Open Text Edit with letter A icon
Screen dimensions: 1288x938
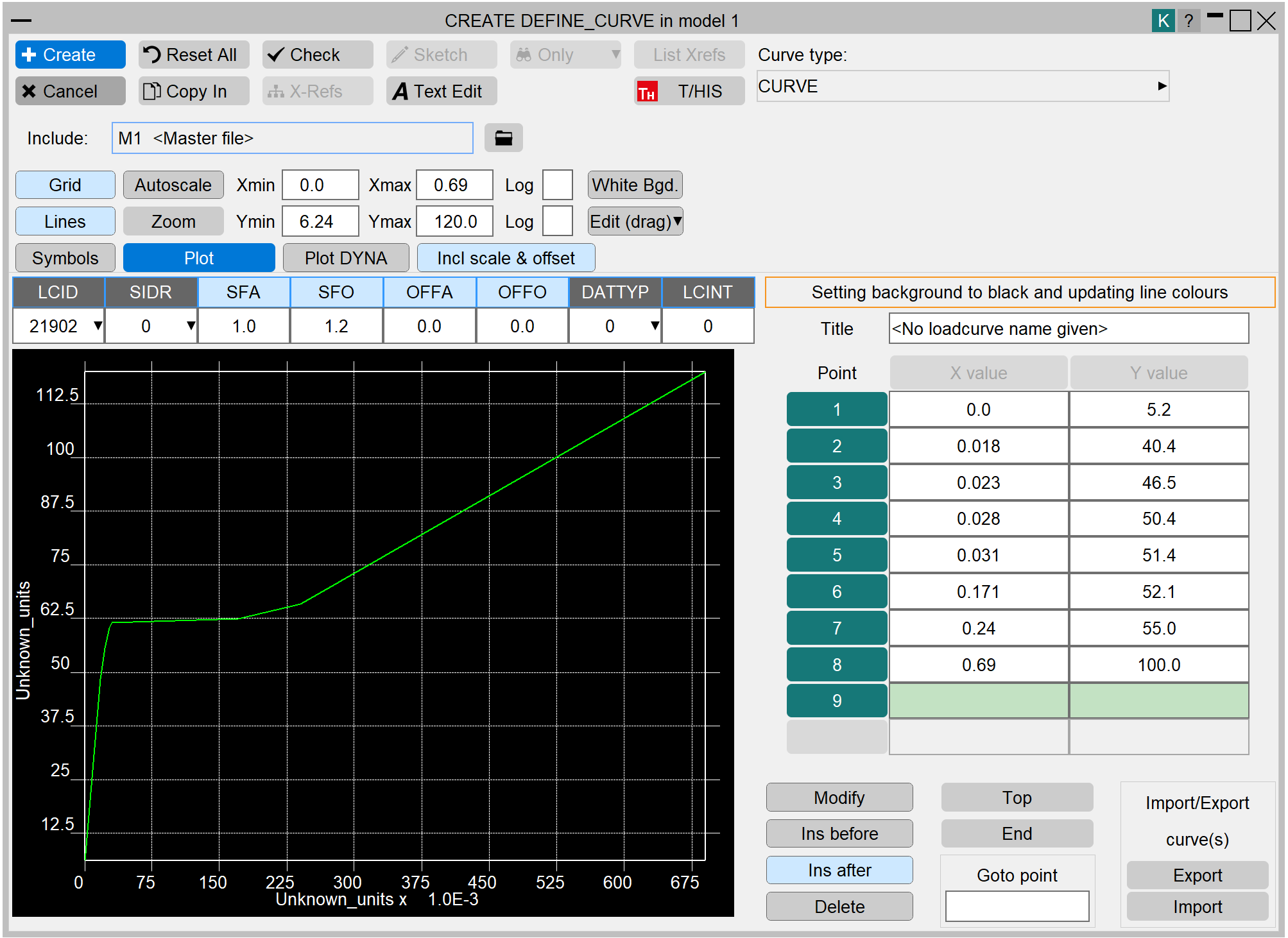441,92
